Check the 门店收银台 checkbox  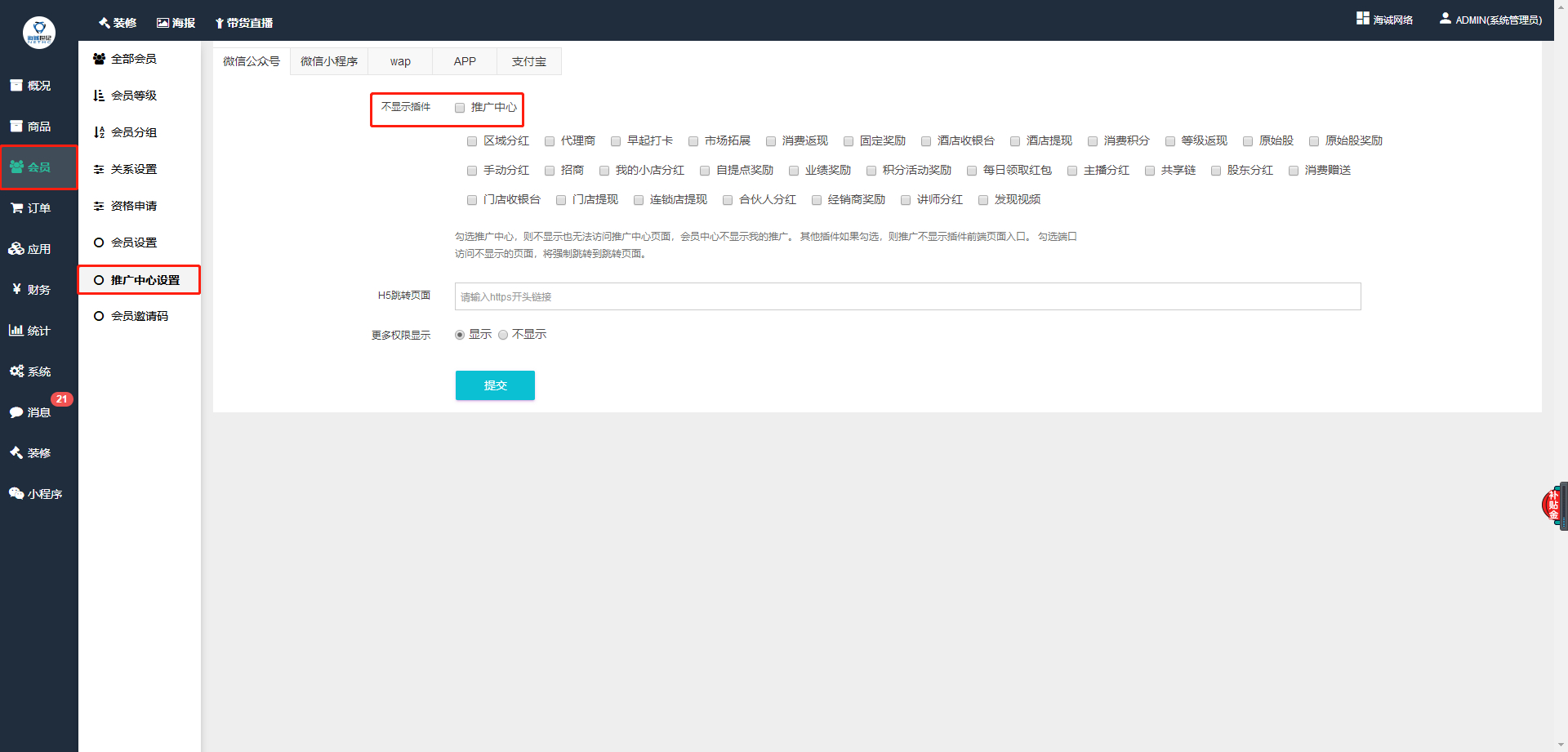[x=472, y=200]
